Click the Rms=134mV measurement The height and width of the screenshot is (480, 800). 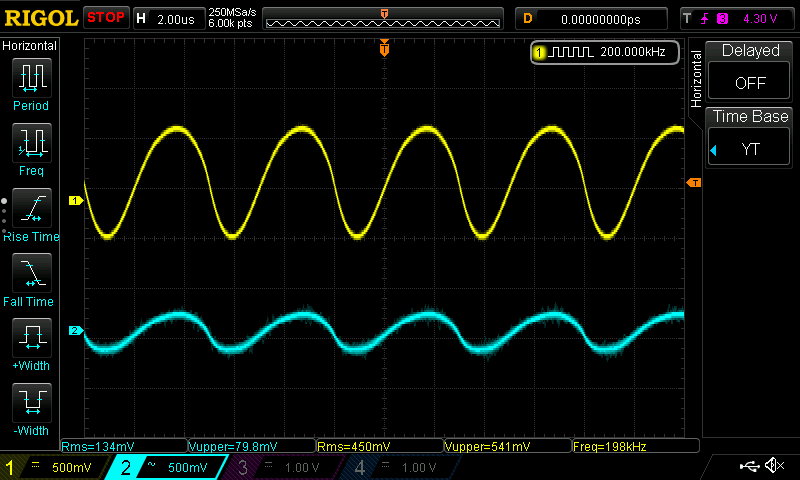point(124,446)
